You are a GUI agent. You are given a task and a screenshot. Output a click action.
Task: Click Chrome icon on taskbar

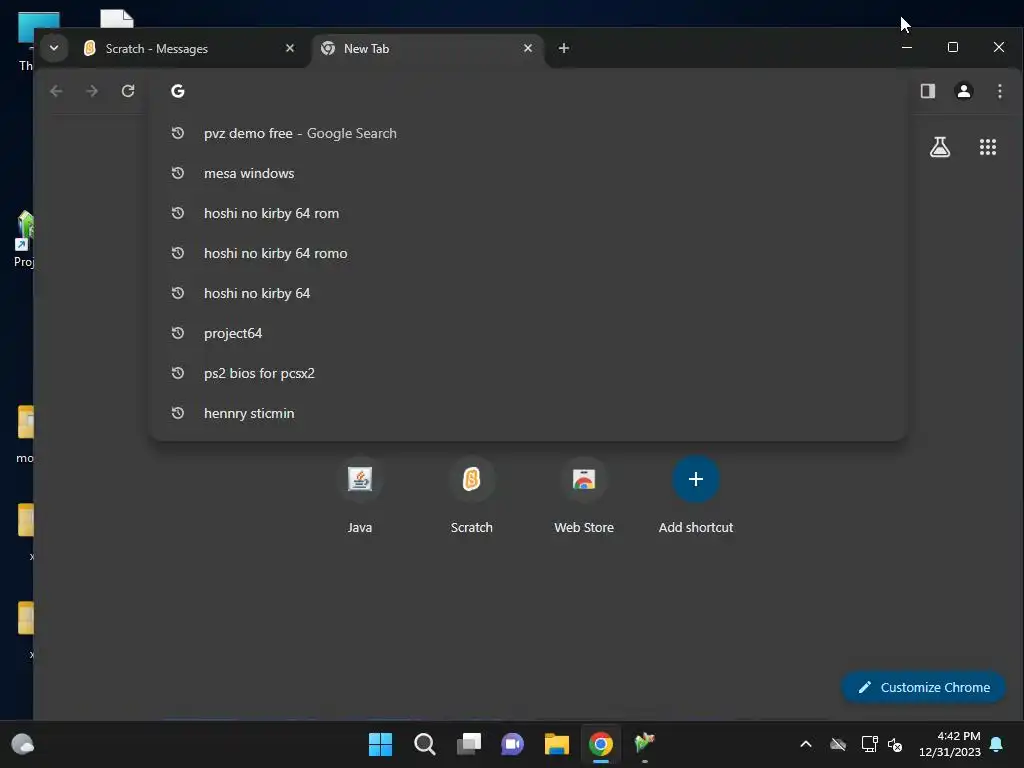601,744
